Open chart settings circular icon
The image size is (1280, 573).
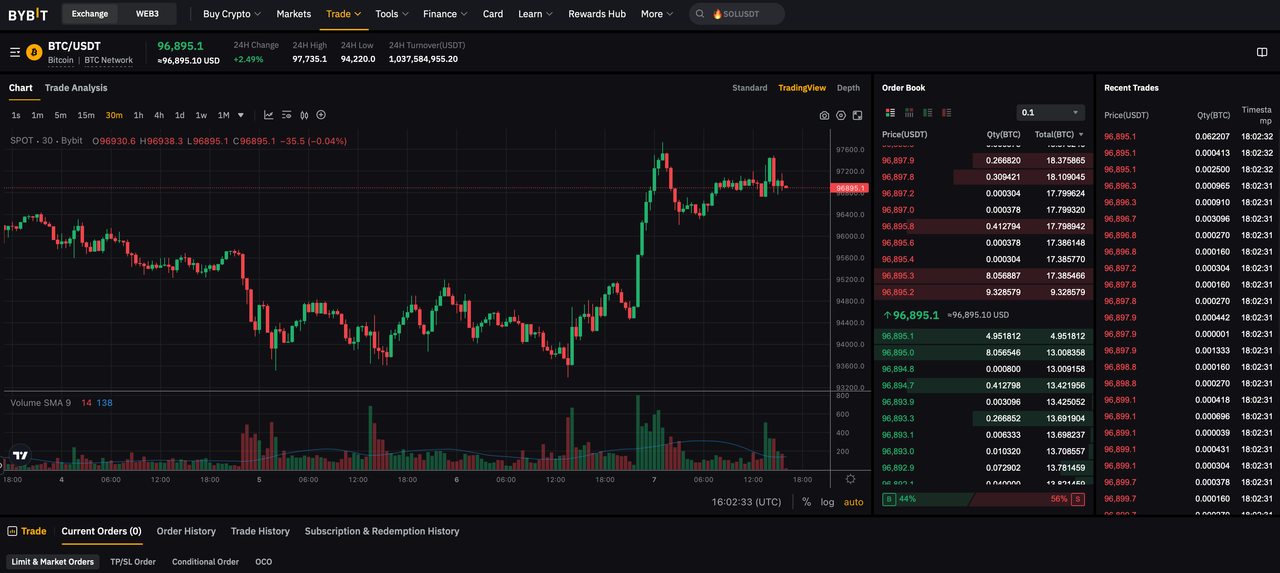(841, 115)
